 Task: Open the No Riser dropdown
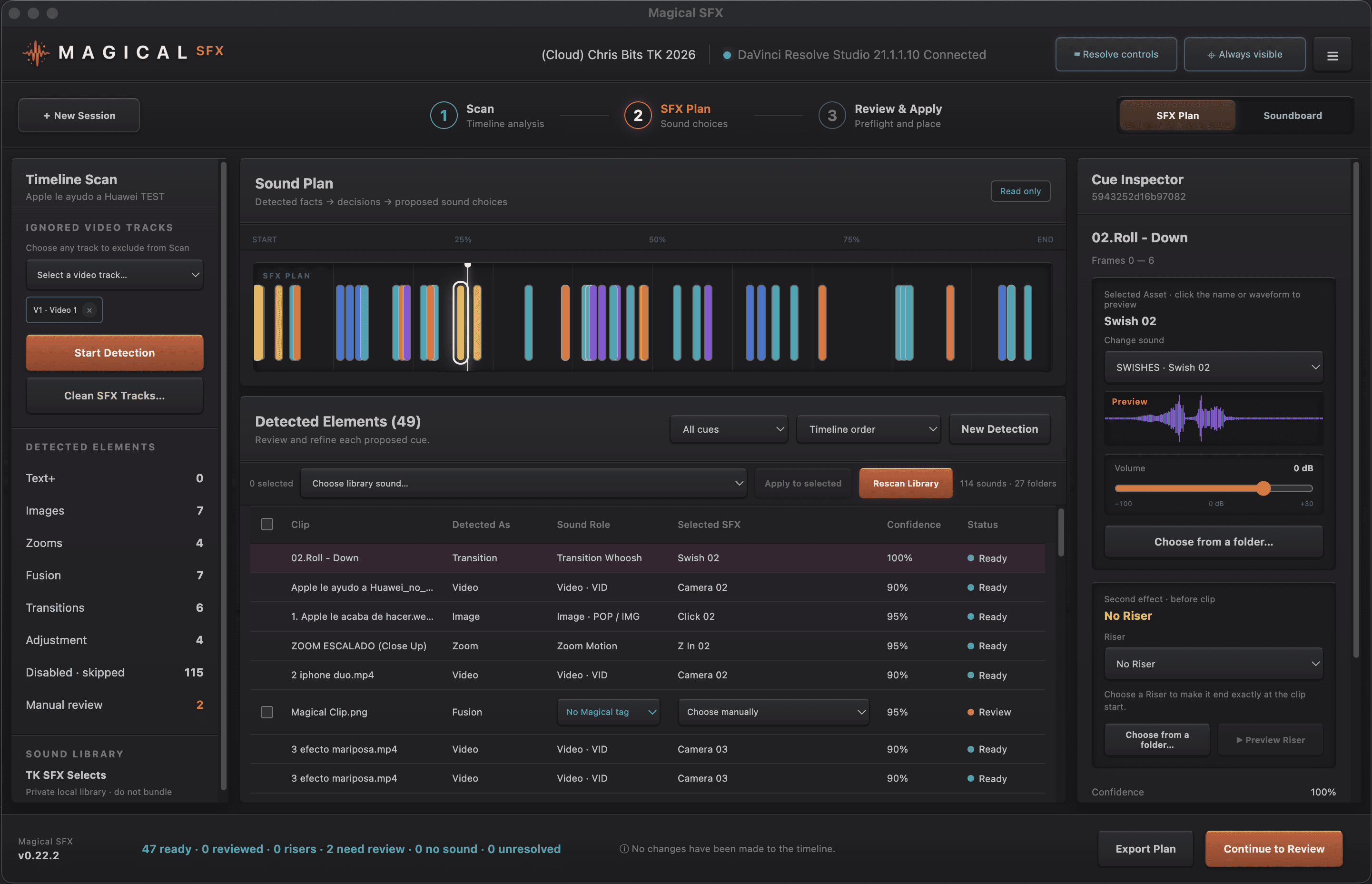[1214, 664]
